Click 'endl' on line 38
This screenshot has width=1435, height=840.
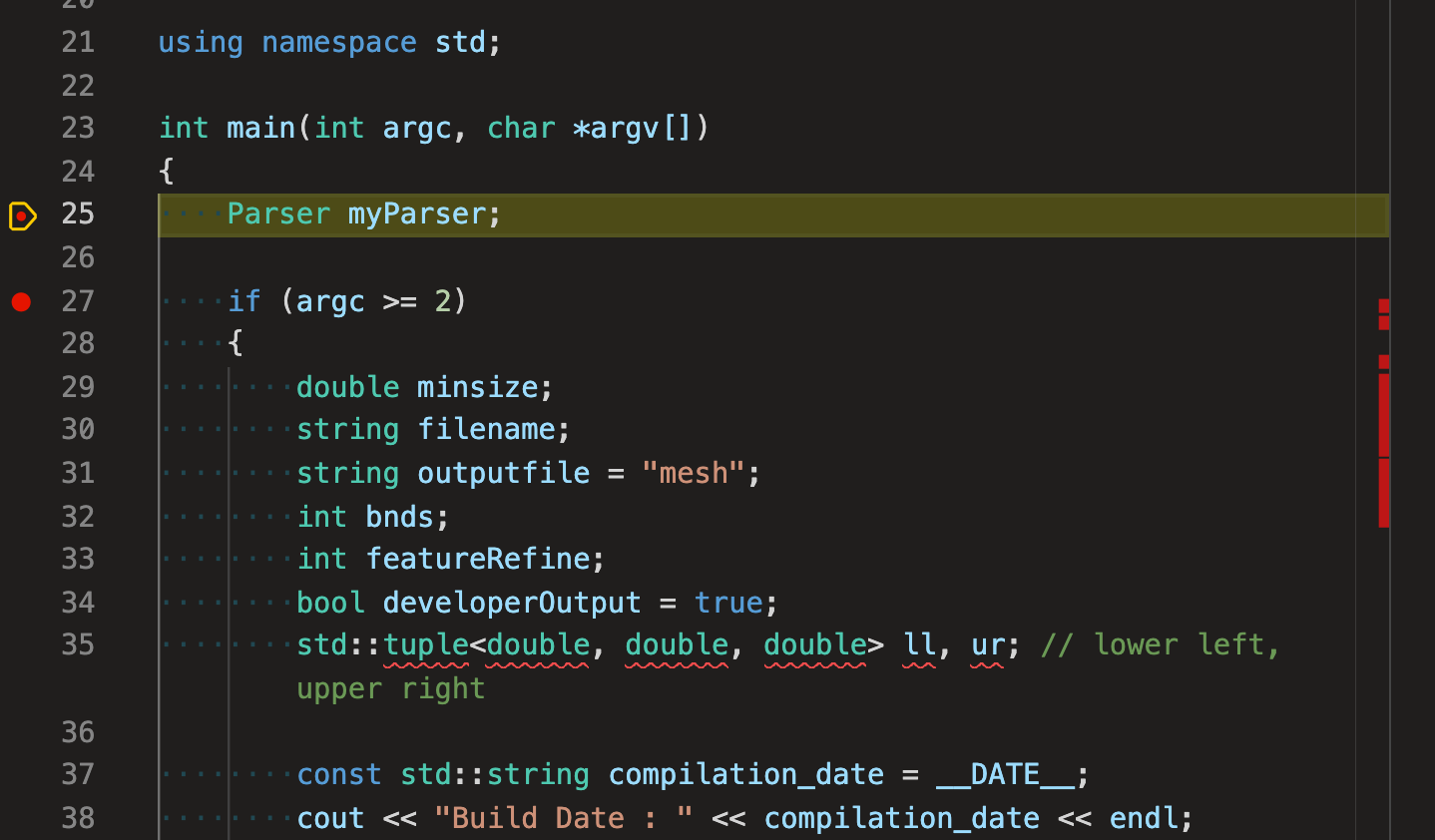[x=1144, y=818]
